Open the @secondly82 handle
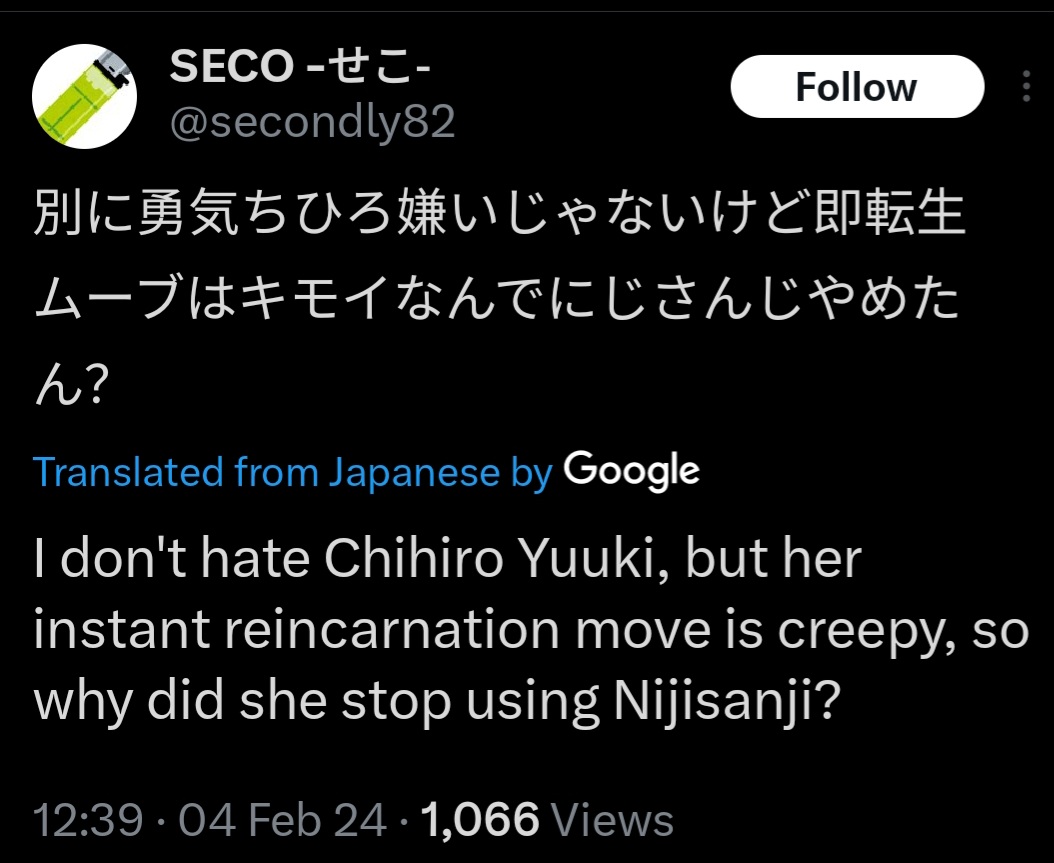The image size is (1054, 863). coord(313,122)
